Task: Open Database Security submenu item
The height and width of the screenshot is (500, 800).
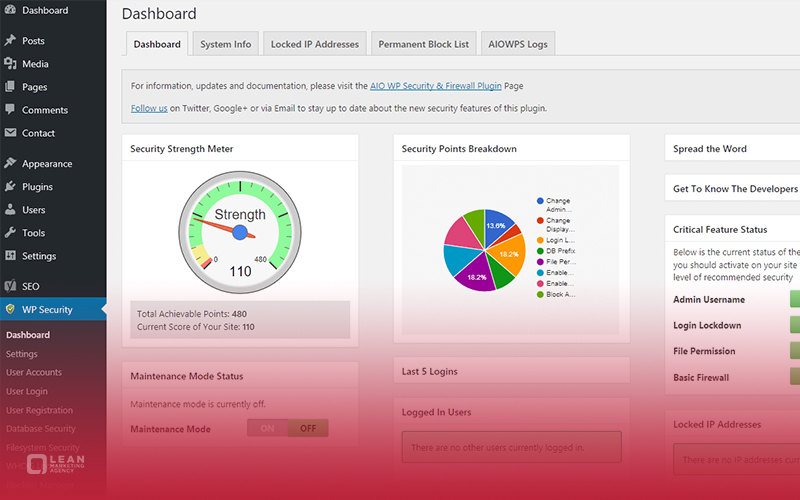Action: click(x=41, y=429)
